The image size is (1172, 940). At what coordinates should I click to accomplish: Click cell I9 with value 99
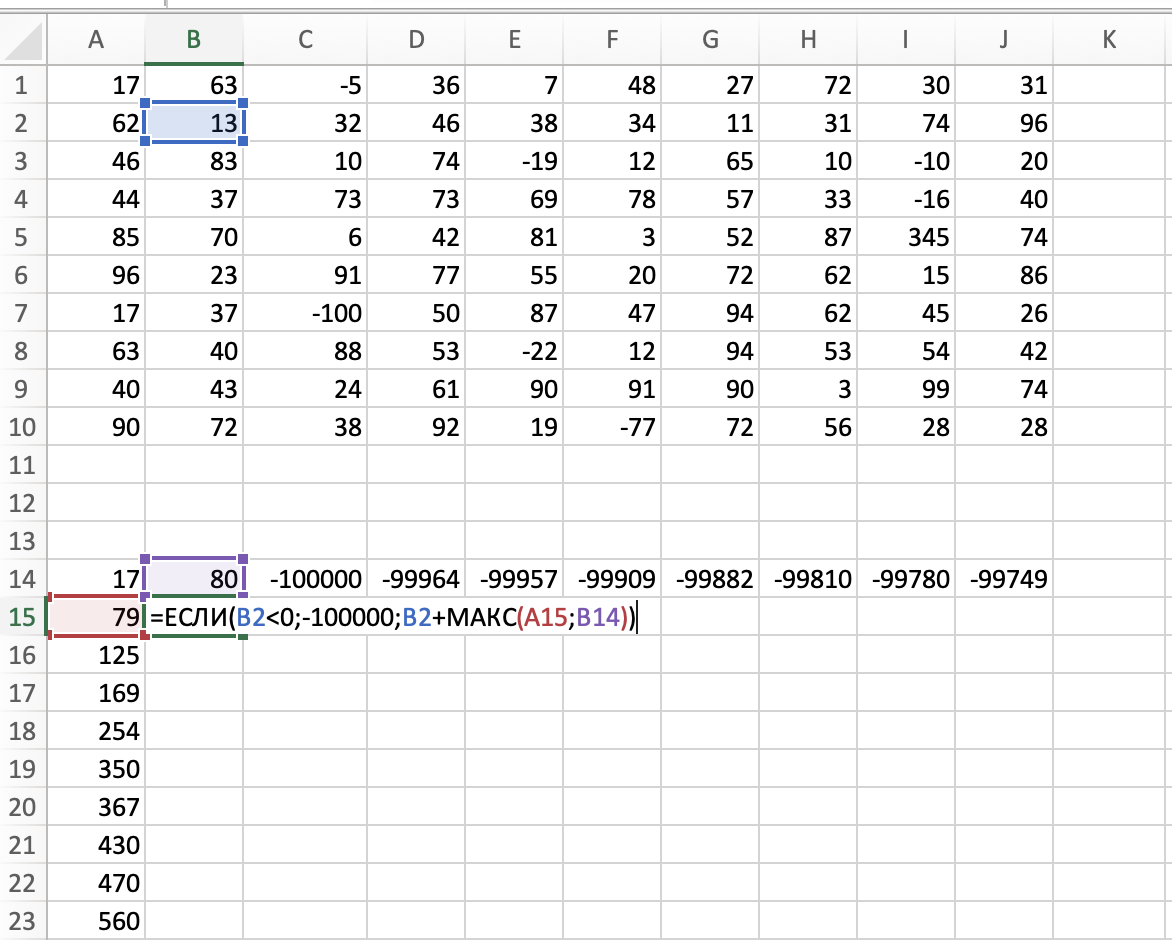tap(907, 390)
